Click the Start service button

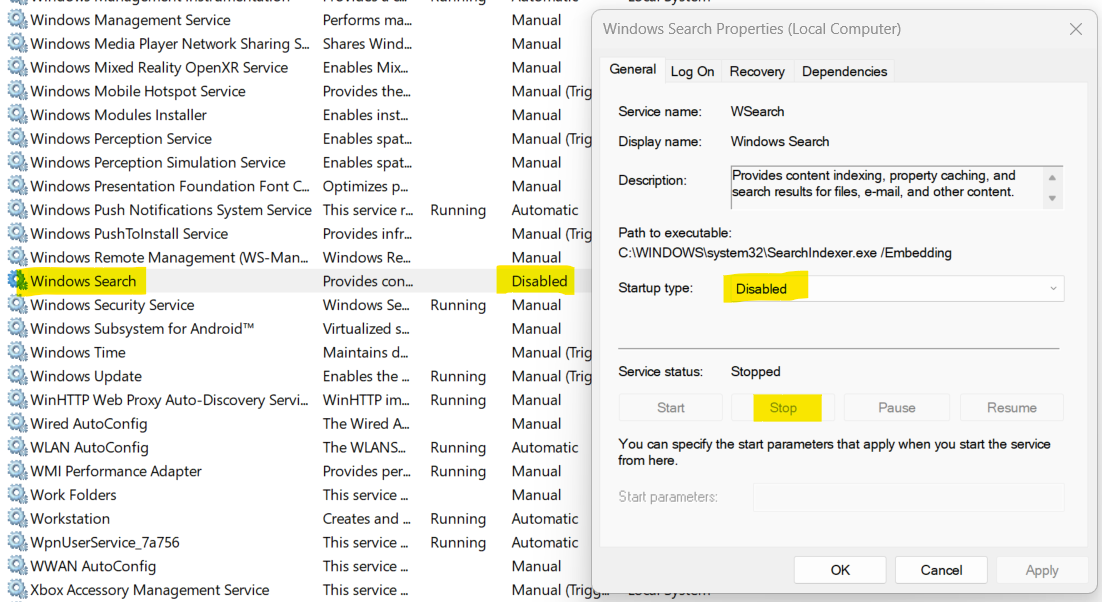(670, 407)
